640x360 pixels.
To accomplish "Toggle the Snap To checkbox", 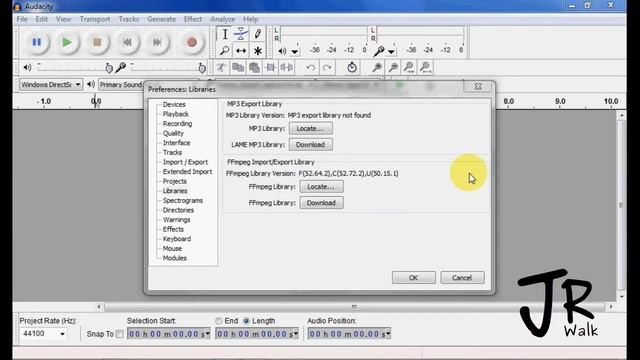I will pyautogui.click(x=119, y=334).
